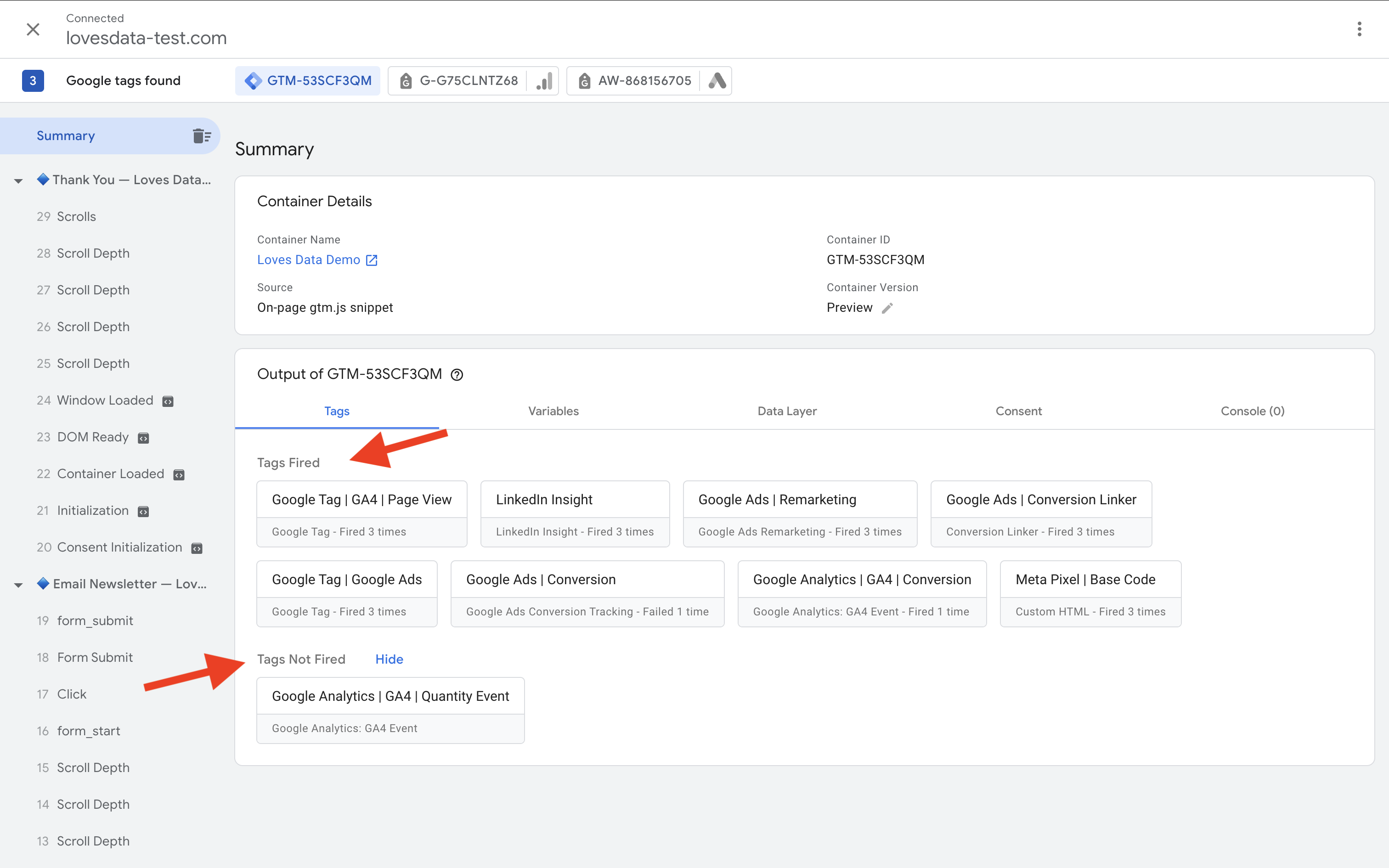Select the G-G75CLNTZ68 Google tag icon
Image resolution: width=1389 pixels, height=868 pixels.
[x=407, y=80]
